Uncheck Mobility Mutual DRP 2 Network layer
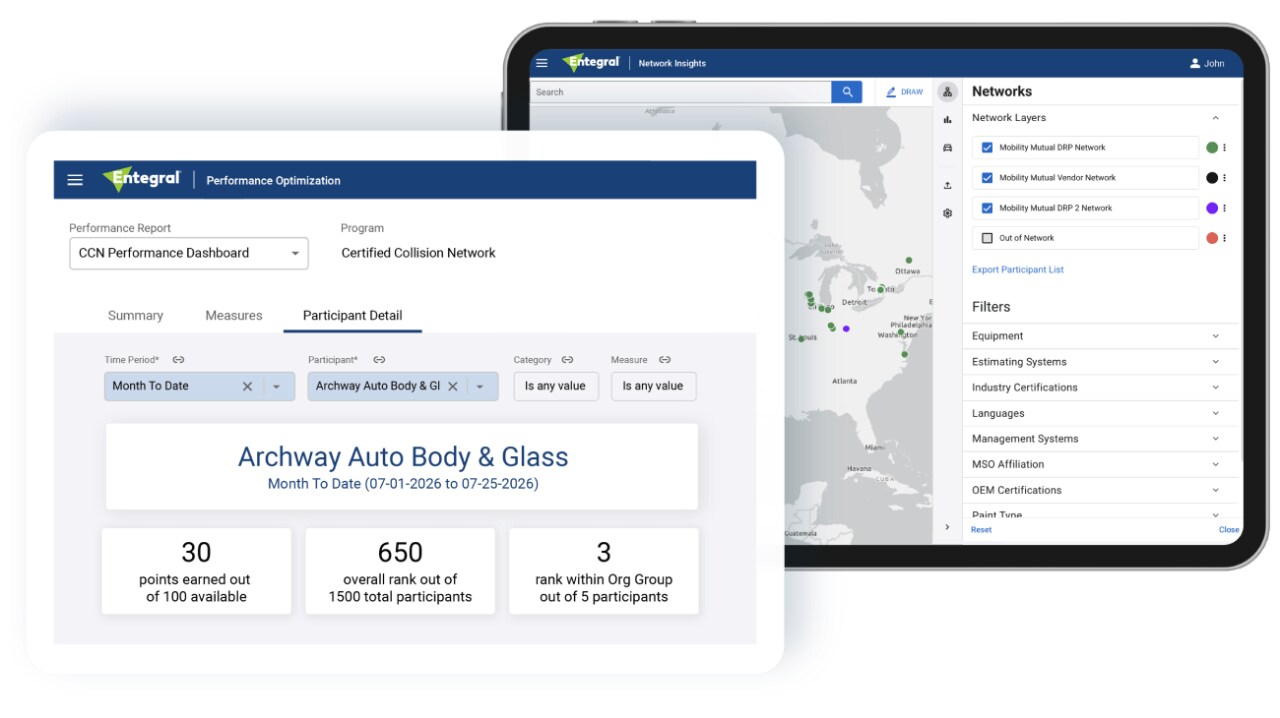1280x718 pixels. pos(987,208)
